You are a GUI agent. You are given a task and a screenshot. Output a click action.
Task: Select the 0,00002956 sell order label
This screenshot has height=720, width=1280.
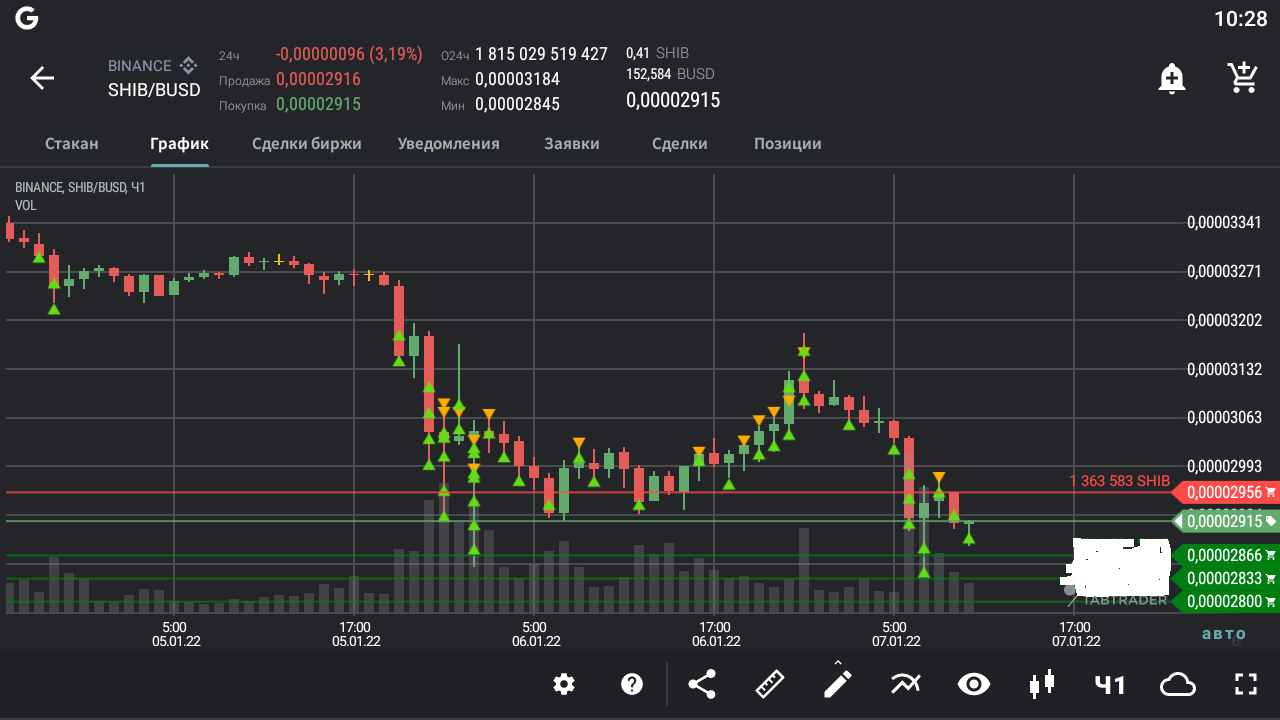pos(1227,492)
